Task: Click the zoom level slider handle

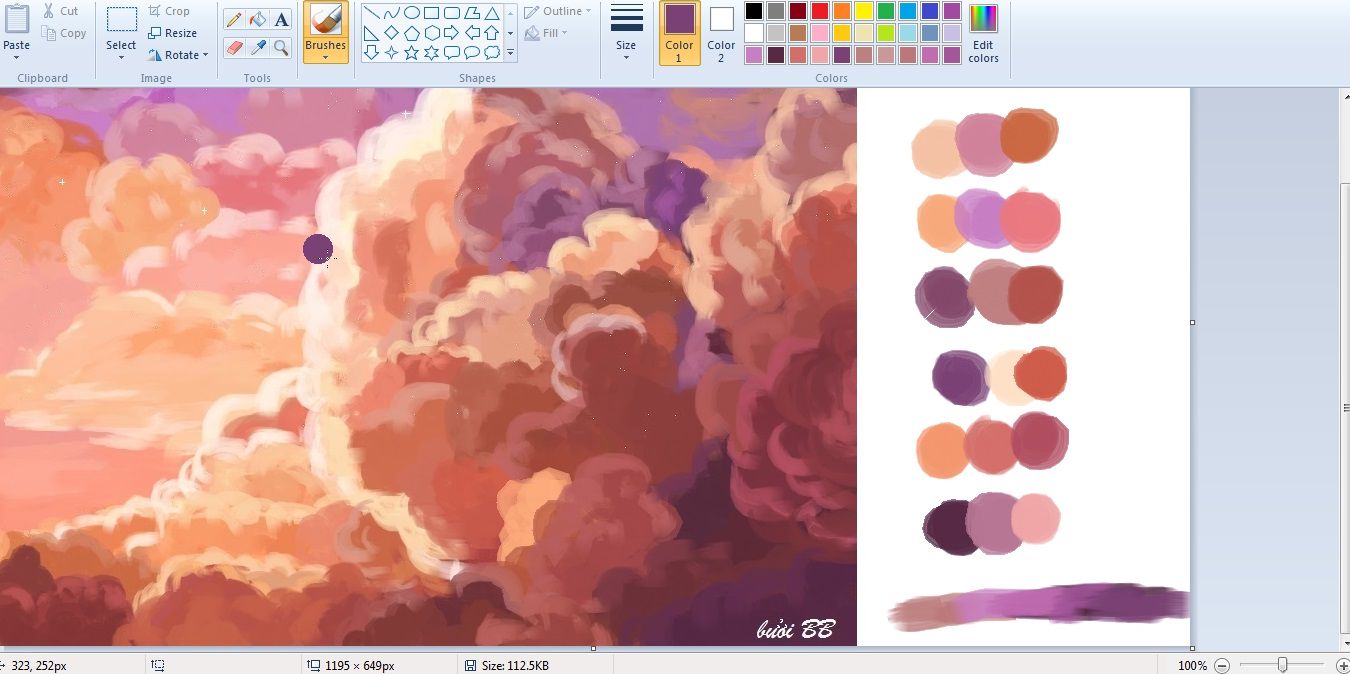Action: pos(1282,665)
